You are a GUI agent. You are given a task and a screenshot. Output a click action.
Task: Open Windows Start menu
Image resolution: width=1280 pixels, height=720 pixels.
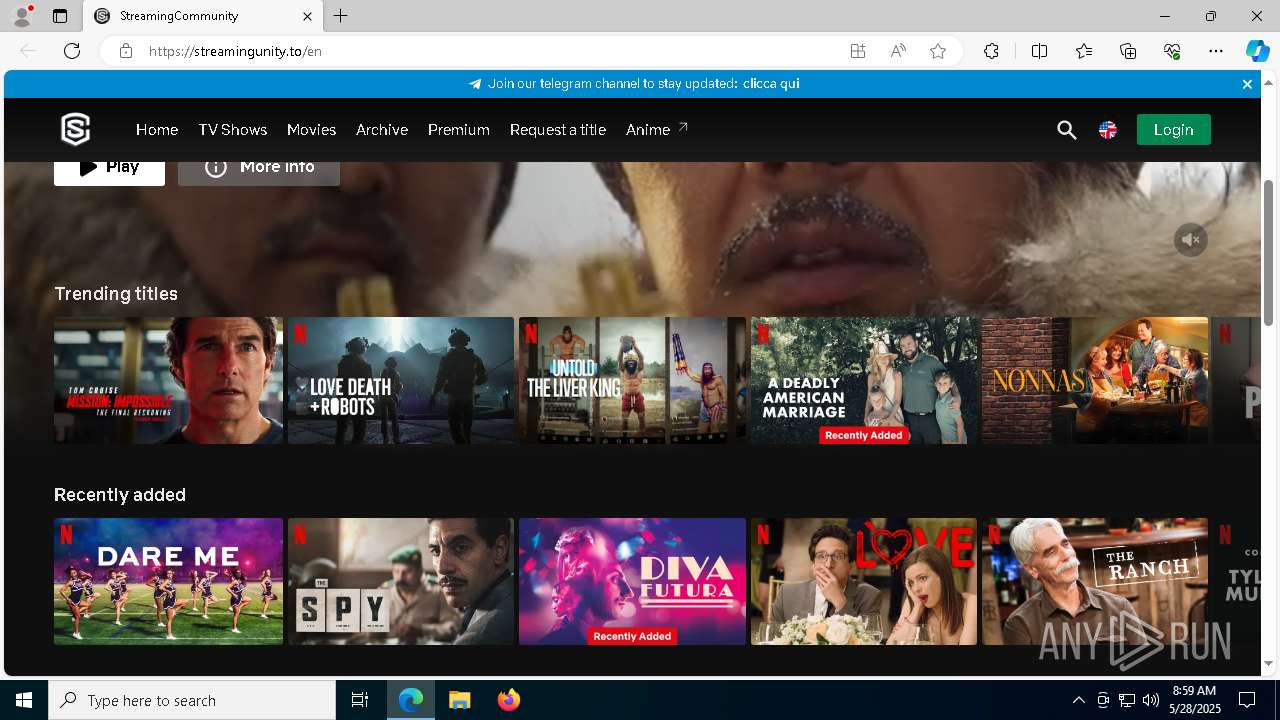click(24, 700)
